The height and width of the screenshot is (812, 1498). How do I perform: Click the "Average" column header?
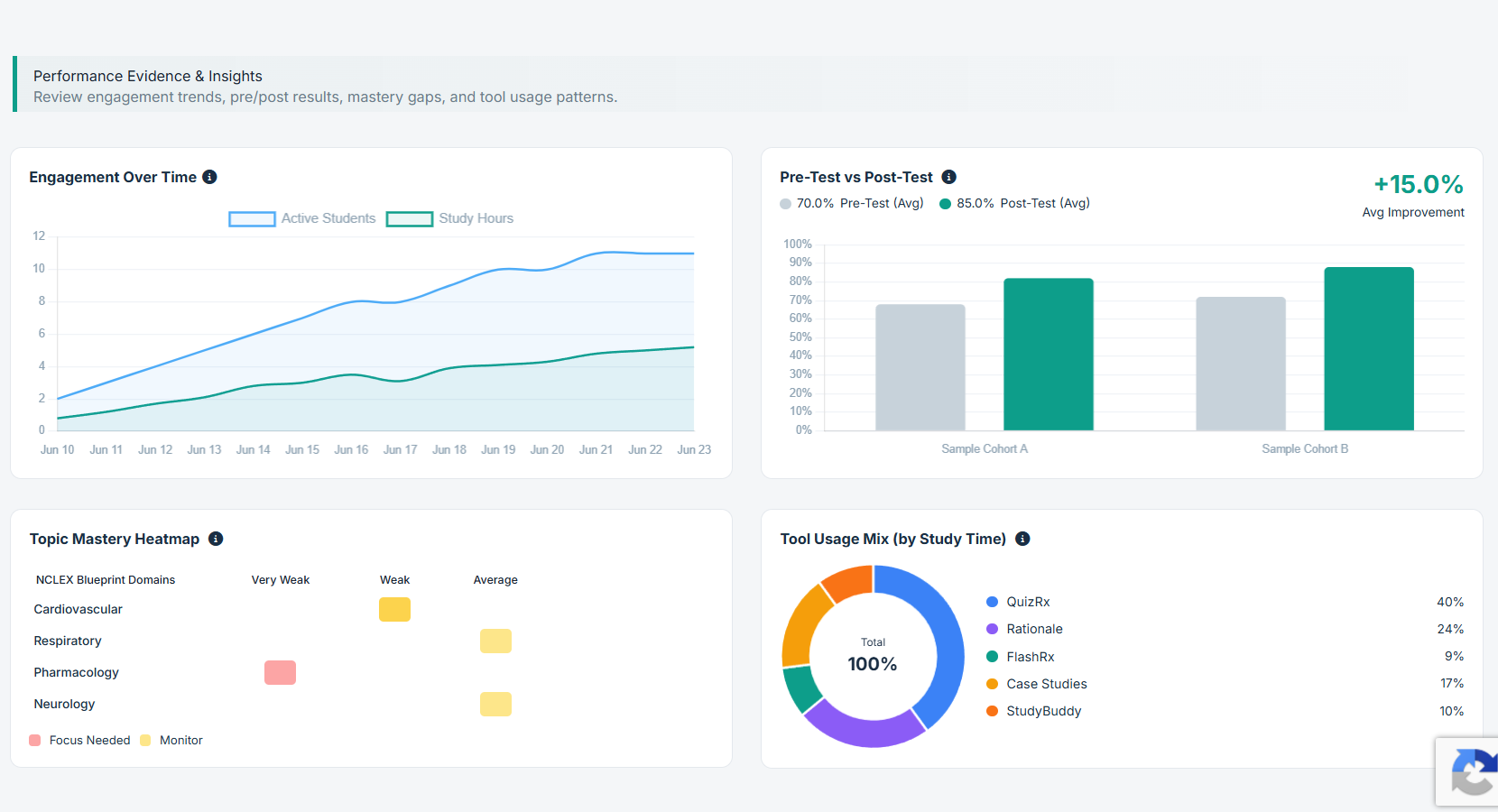point(495,580)
